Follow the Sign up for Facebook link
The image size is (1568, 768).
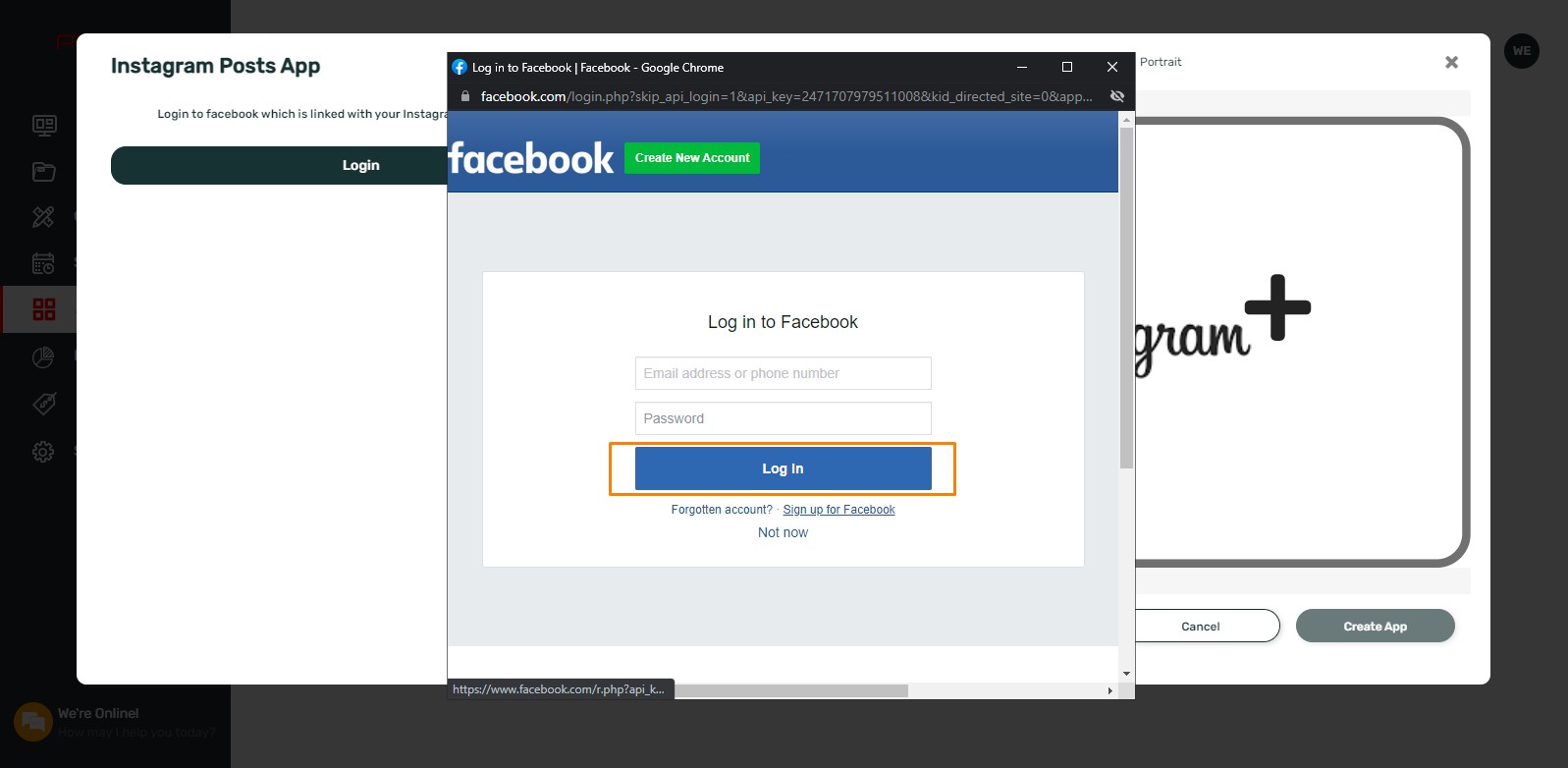[838, 510]
